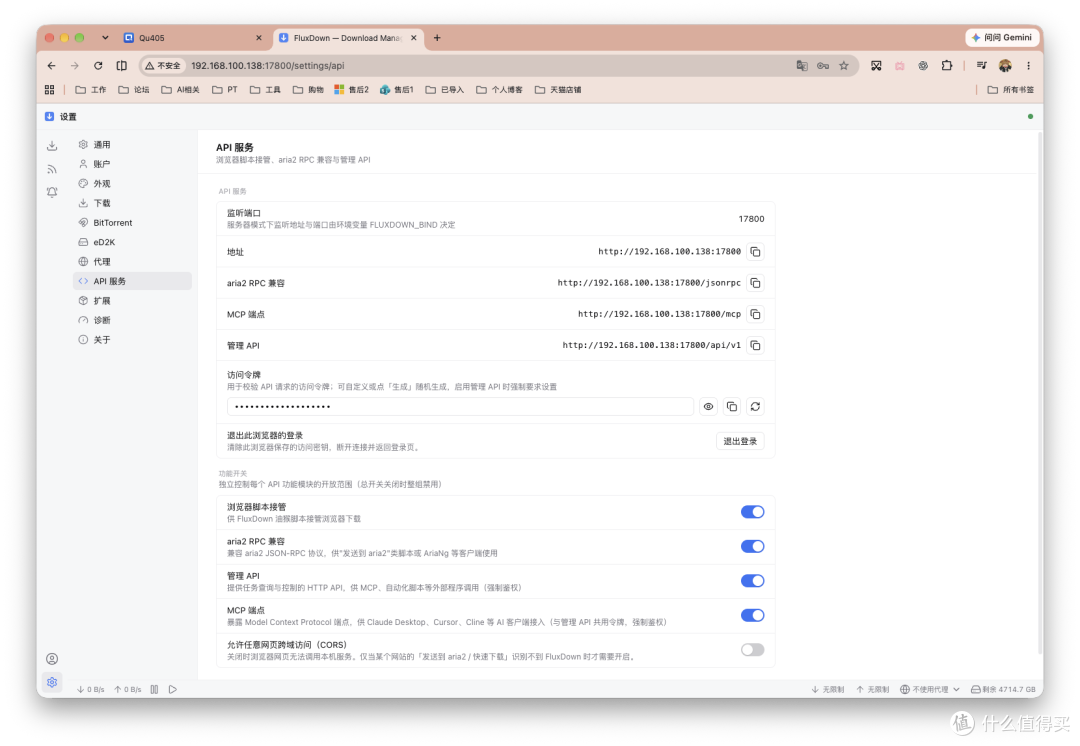This screenshot has height=746, width=1080.
Task: Click the 问问 Gemini button
Action: (x=1001, y=37)
